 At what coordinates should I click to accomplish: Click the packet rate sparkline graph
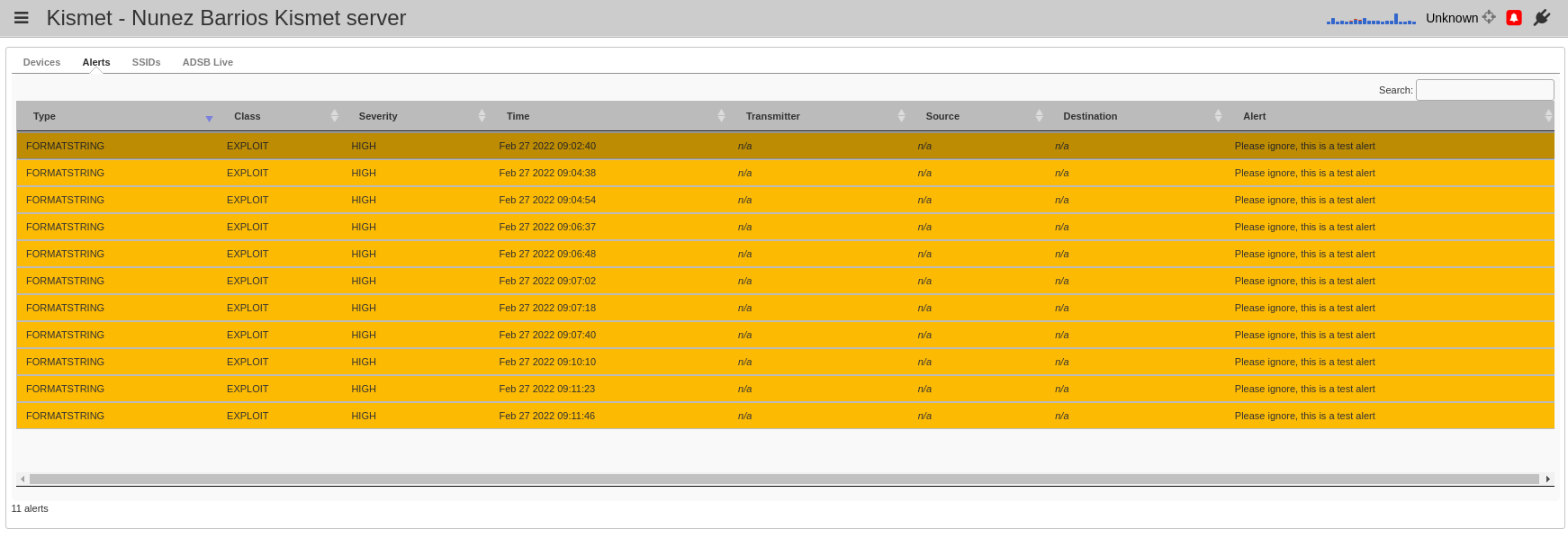click(x=1370, y=19)
